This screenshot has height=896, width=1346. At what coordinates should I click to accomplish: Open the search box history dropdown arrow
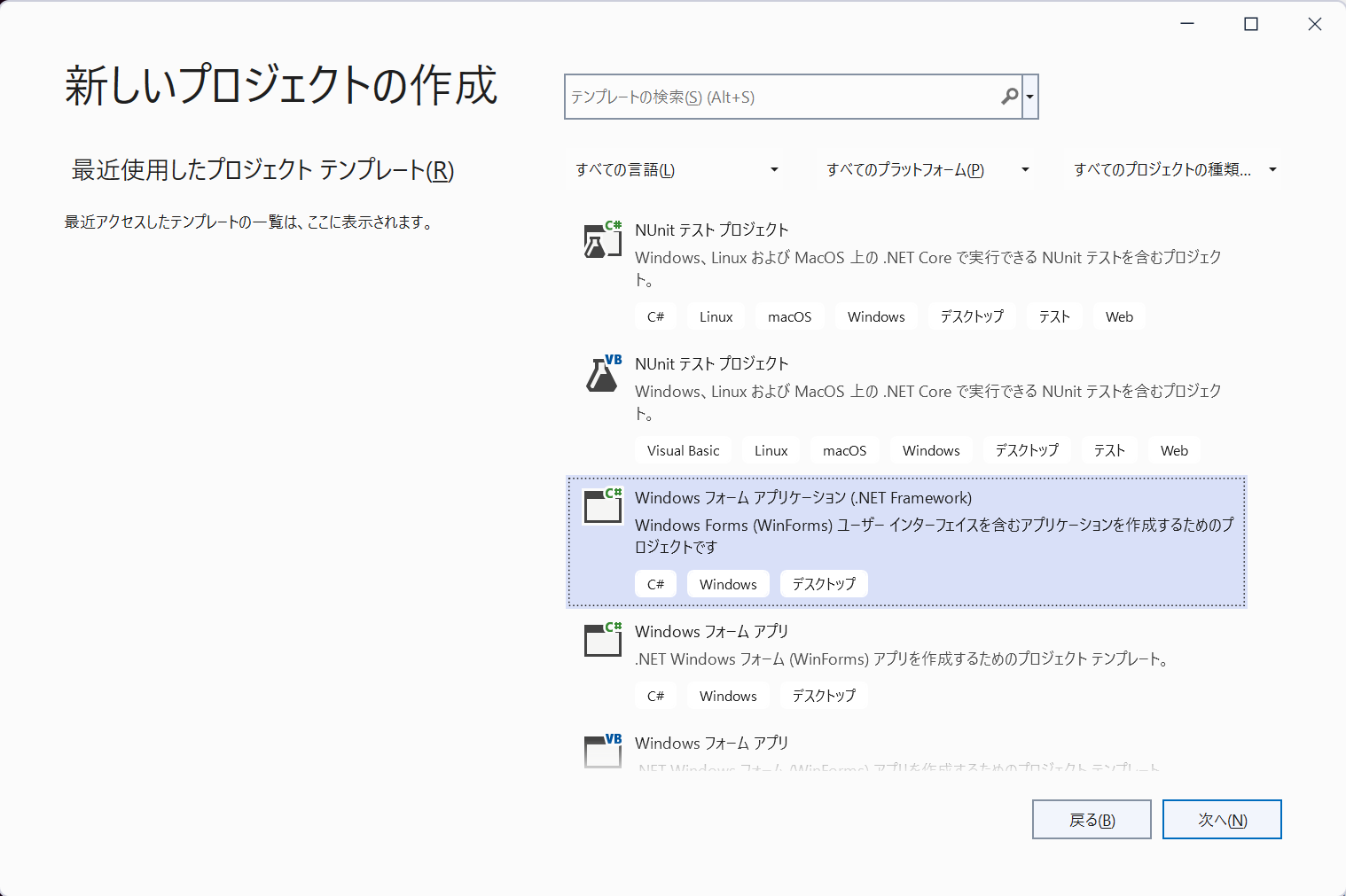click(x=1029, y=97)
